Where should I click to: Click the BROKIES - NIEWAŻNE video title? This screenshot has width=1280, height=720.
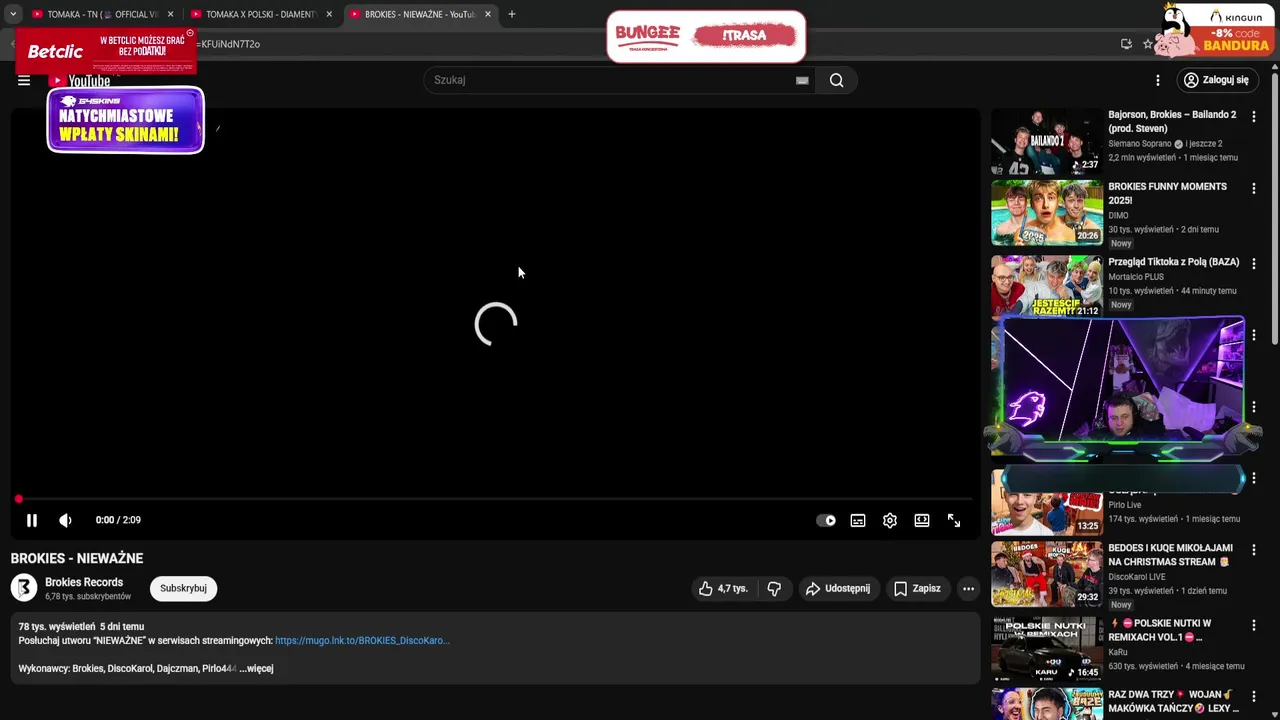(77, 558)
